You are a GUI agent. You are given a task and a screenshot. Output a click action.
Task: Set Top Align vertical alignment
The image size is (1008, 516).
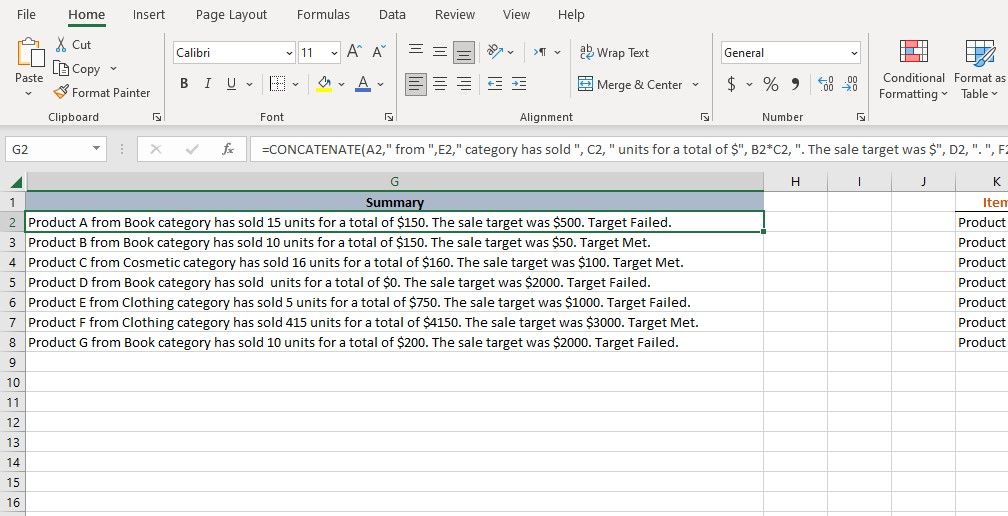(416, 51)
